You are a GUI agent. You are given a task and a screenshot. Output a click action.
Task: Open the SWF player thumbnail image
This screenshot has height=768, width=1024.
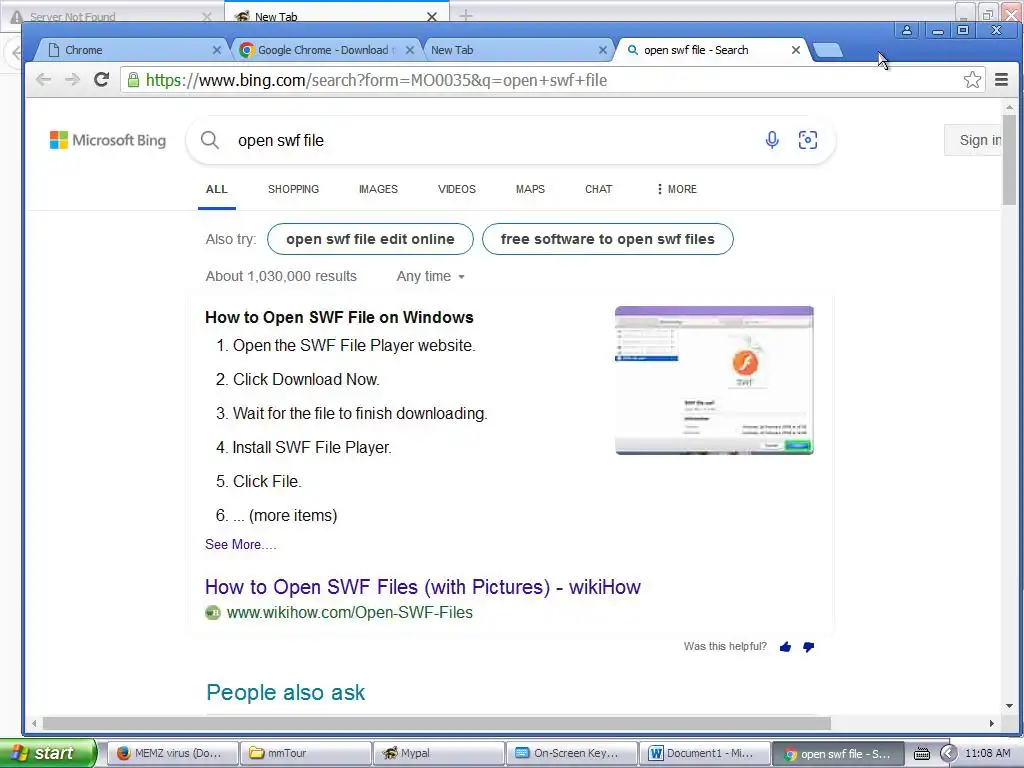click(714, 380)
